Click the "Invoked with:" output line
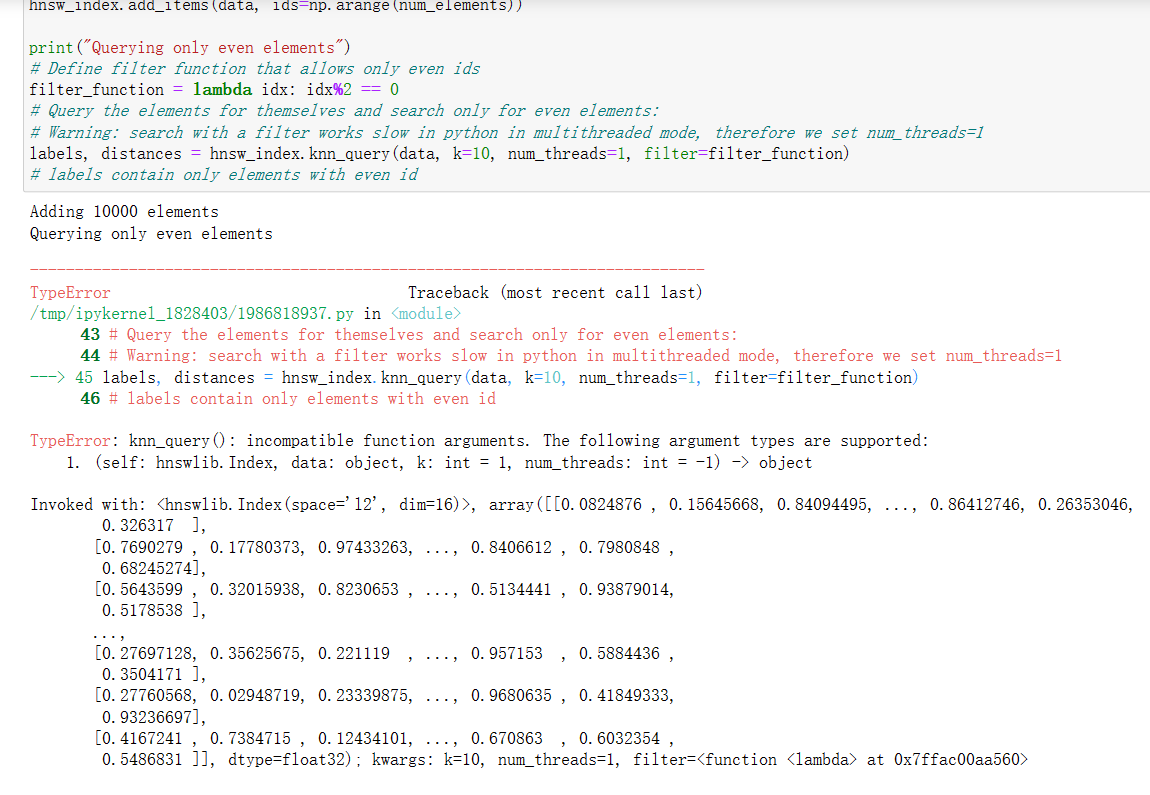This screenshot has width=1150, height=795. point(85,504)
